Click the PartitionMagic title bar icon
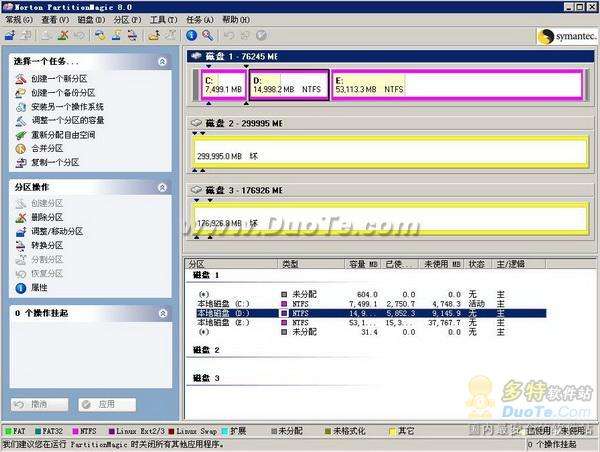The image size is (600, 452). (8, 7)
